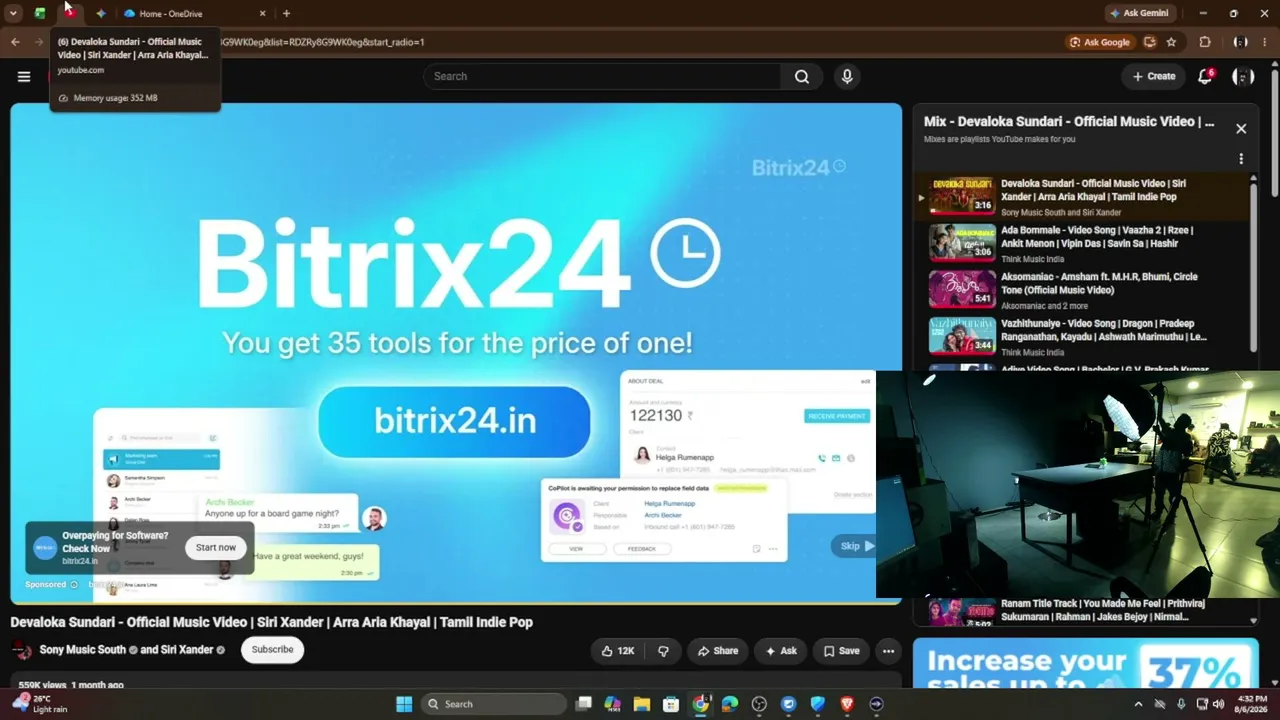1280x720 pixels.
Task: Open YouTube notifications bell
Action: pyautogui.click(x=1205, y=76)
